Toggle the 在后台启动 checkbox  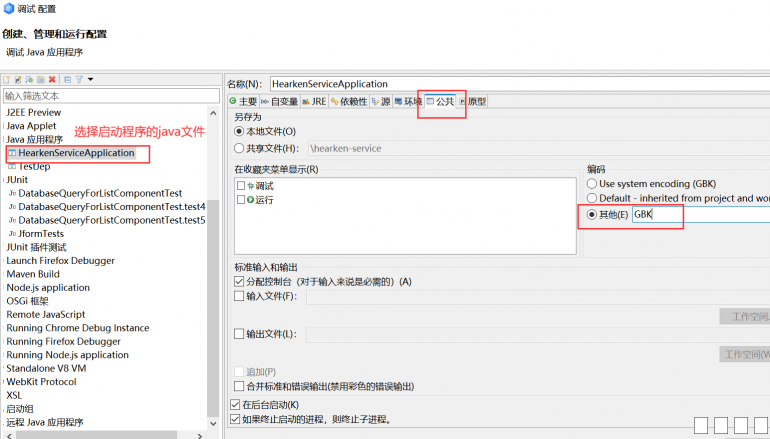[235, 405]
